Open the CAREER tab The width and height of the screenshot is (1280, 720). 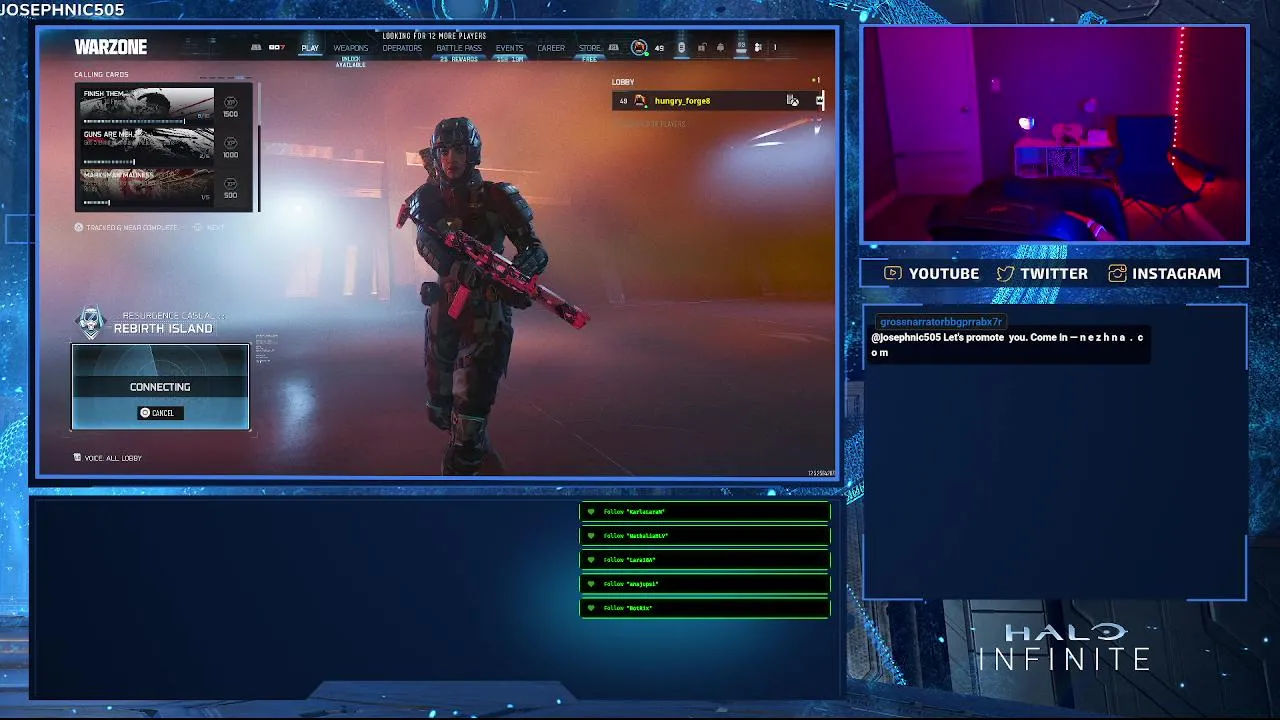pos(551,48)
